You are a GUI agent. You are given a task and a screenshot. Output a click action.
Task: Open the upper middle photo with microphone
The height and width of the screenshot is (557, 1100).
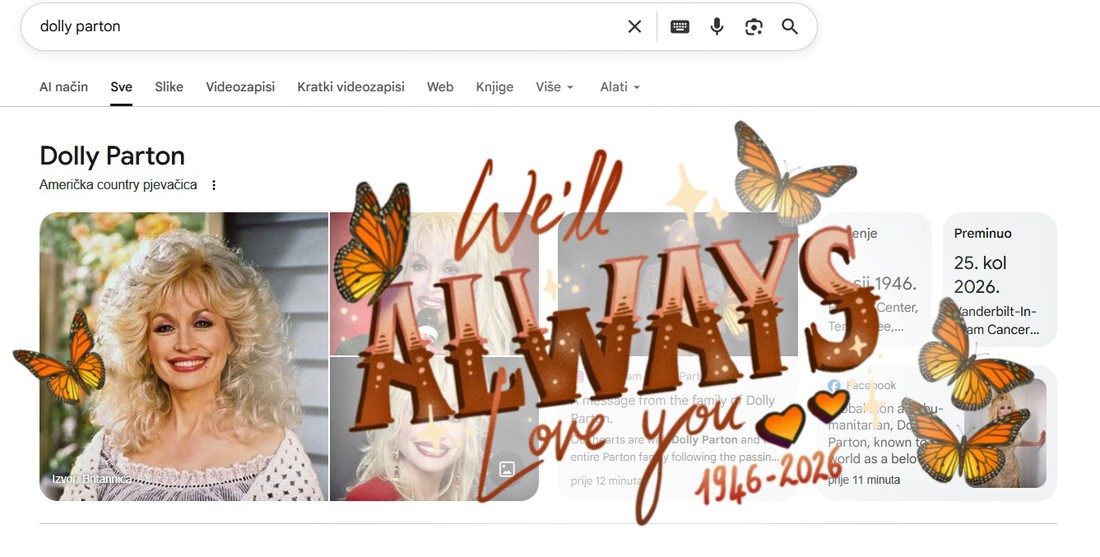tap(434, 283)
